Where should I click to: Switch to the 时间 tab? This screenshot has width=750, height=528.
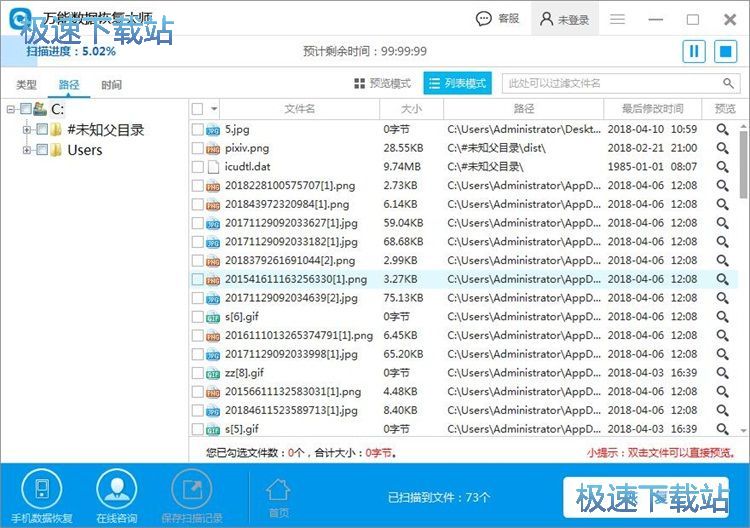tap(111, 85)
